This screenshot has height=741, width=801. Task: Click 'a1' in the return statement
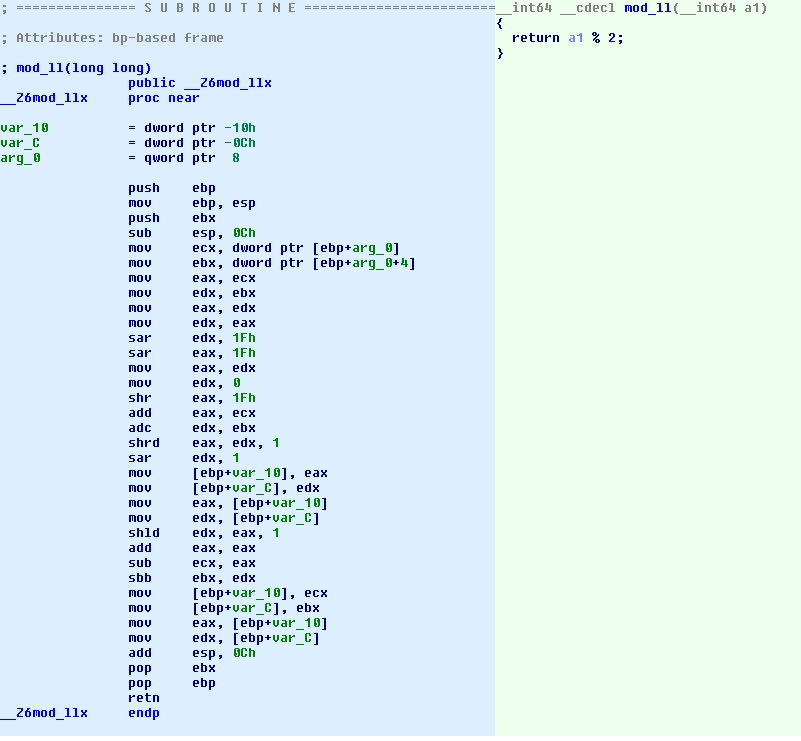(x=575, y=38)
